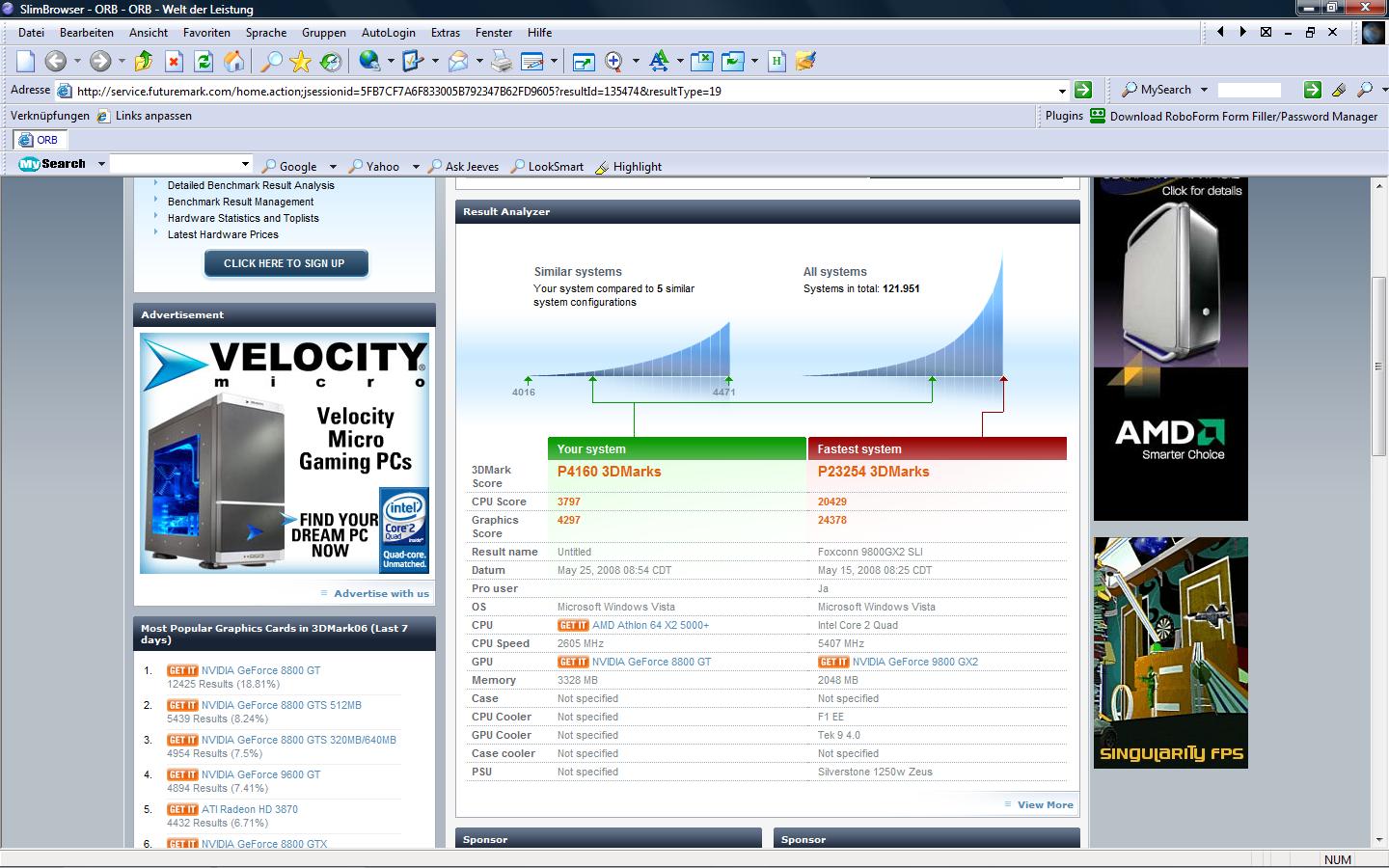Stop loading with the red X icon

click(x=174, y=61)
